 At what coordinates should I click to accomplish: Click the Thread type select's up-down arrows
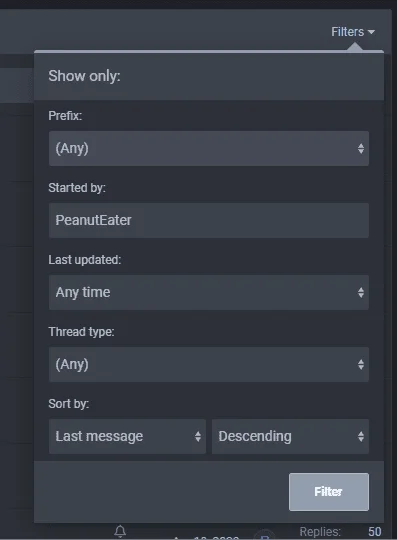[361, 364]
